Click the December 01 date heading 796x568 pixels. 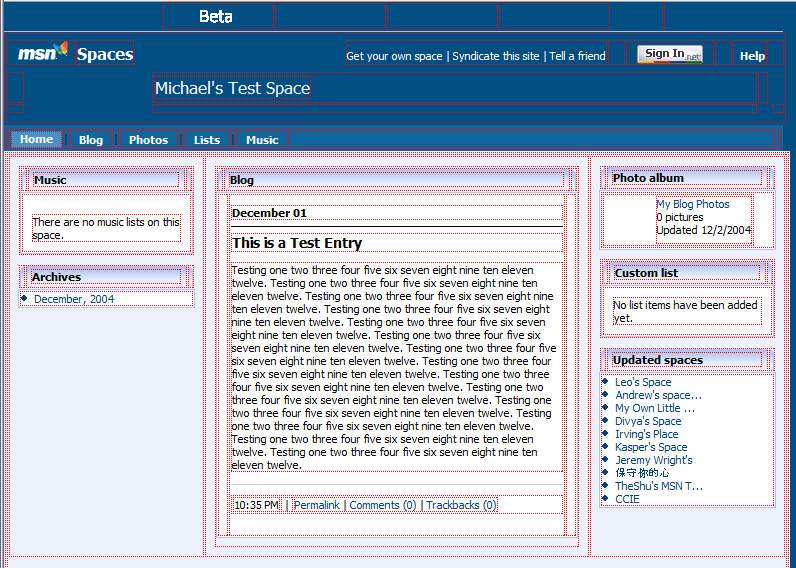tap(269, 213)
